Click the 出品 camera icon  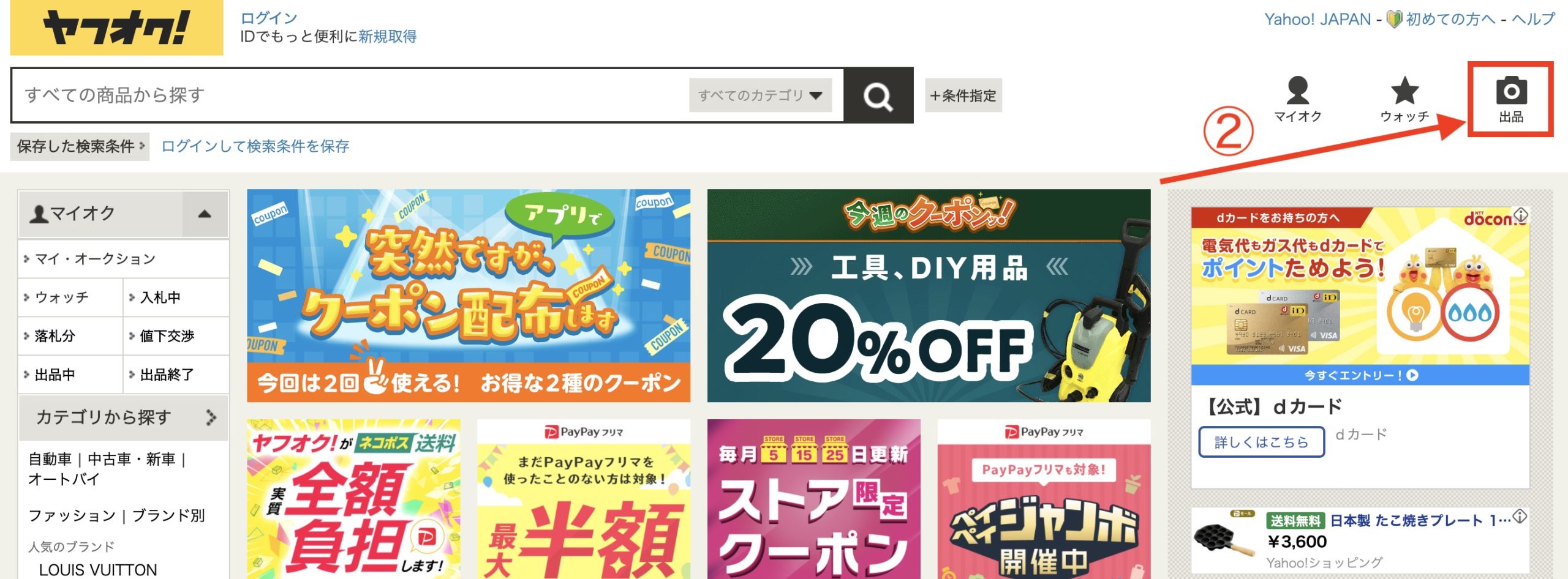point(1510,91)
